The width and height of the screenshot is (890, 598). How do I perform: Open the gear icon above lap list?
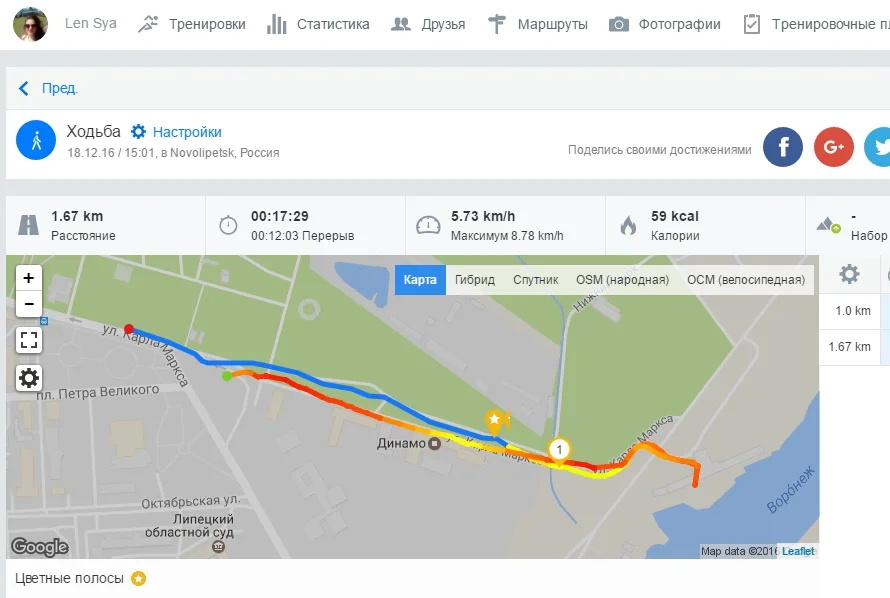point(849,274)
